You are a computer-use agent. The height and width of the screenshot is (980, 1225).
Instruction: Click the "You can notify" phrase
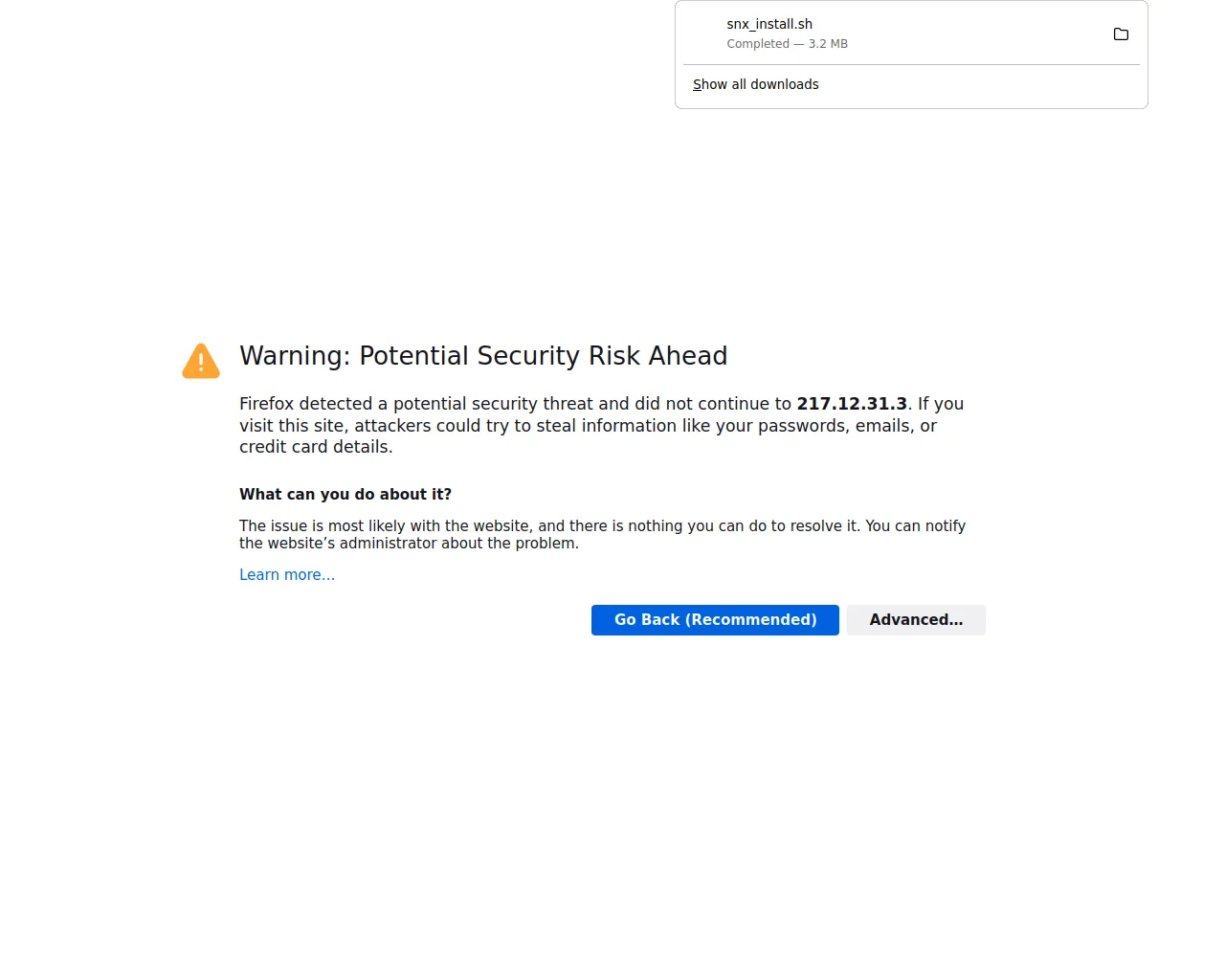coord(915,526)
